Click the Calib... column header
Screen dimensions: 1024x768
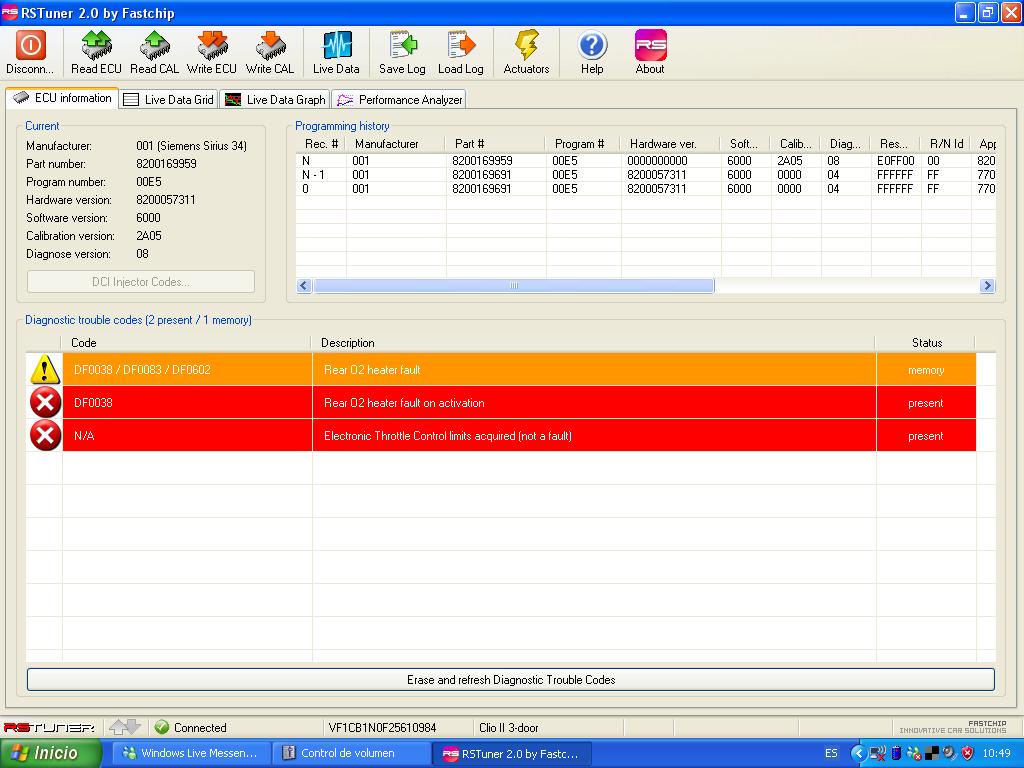click(795, 144)
